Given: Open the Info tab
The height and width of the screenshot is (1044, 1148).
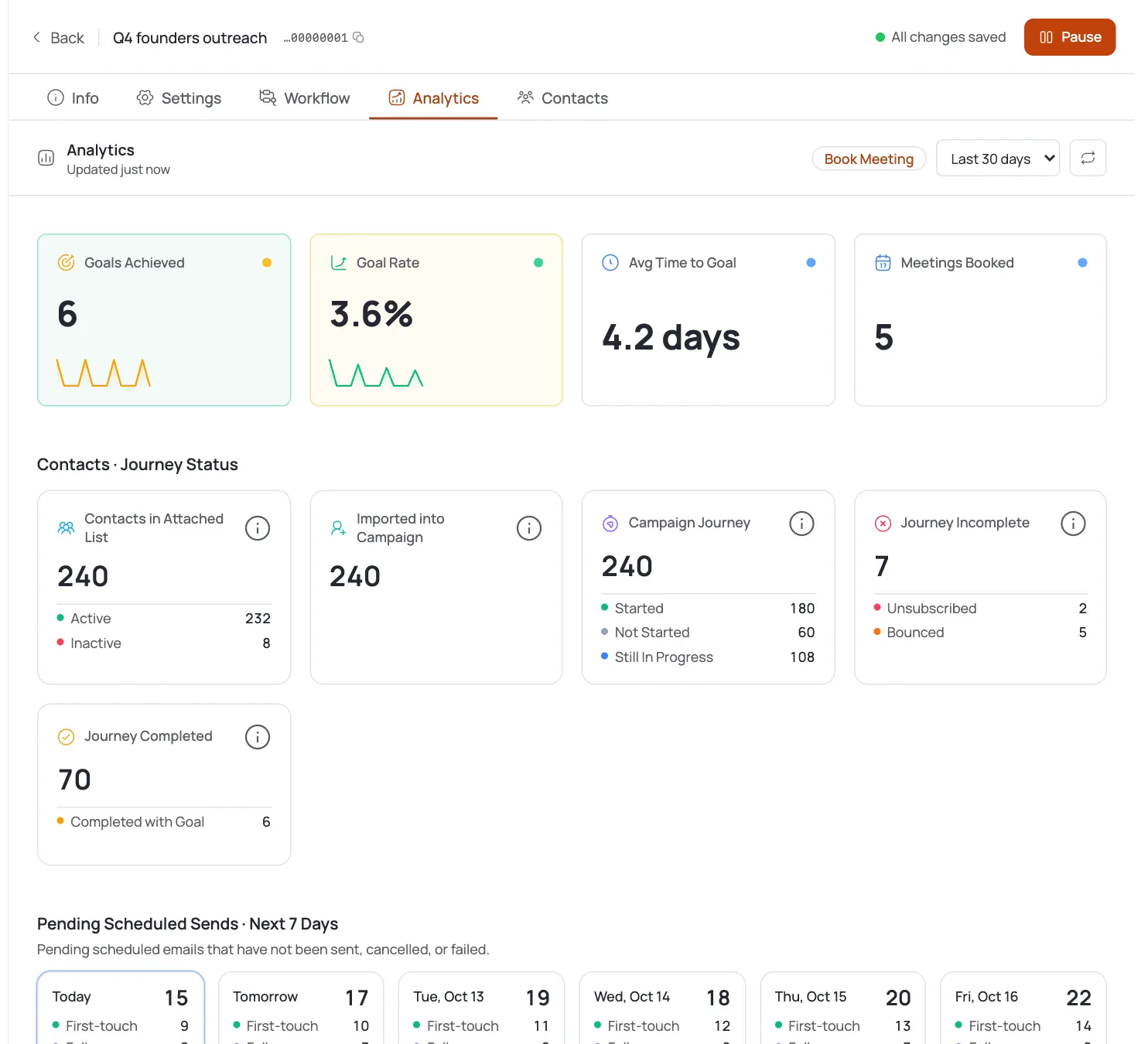Looking at the screenshot, I should click(73, 98).
